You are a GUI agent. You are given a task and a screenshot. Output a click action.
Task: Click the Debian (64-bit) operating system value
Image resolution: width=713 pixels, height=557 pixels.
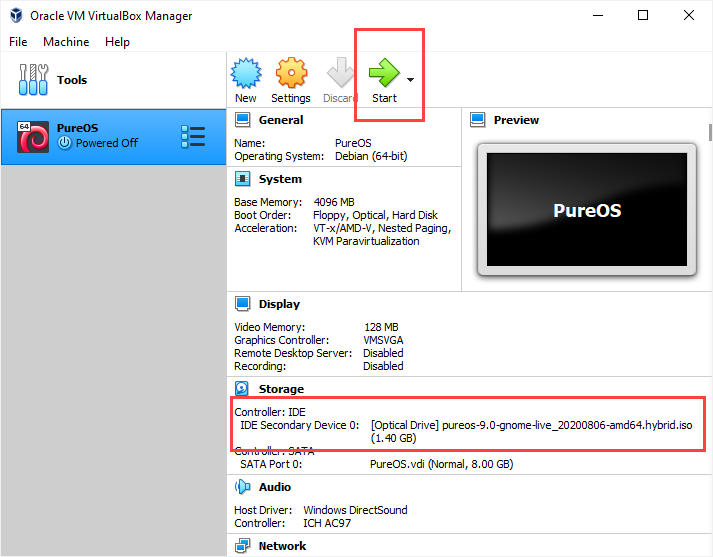(371, 156)
